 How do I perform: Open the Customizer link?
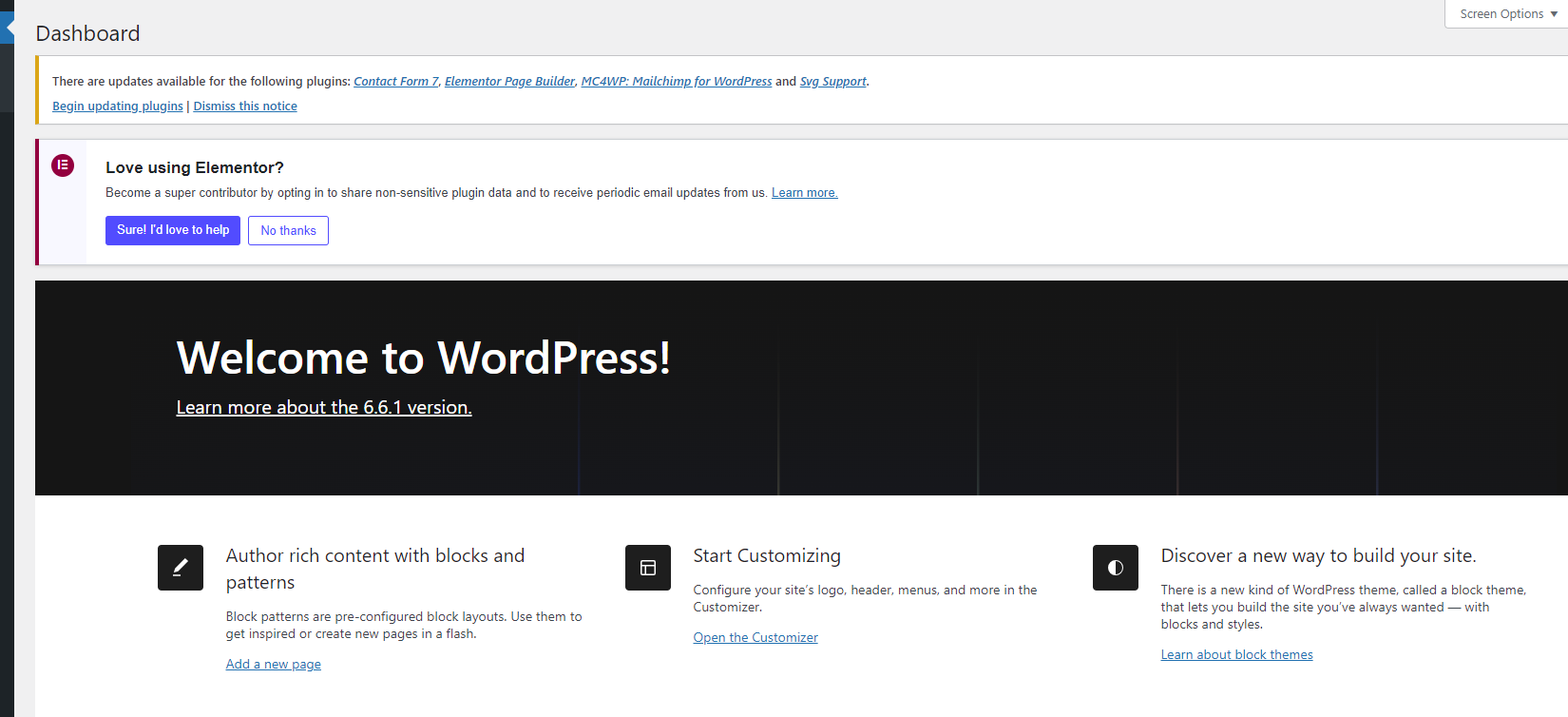pos(755,638)
